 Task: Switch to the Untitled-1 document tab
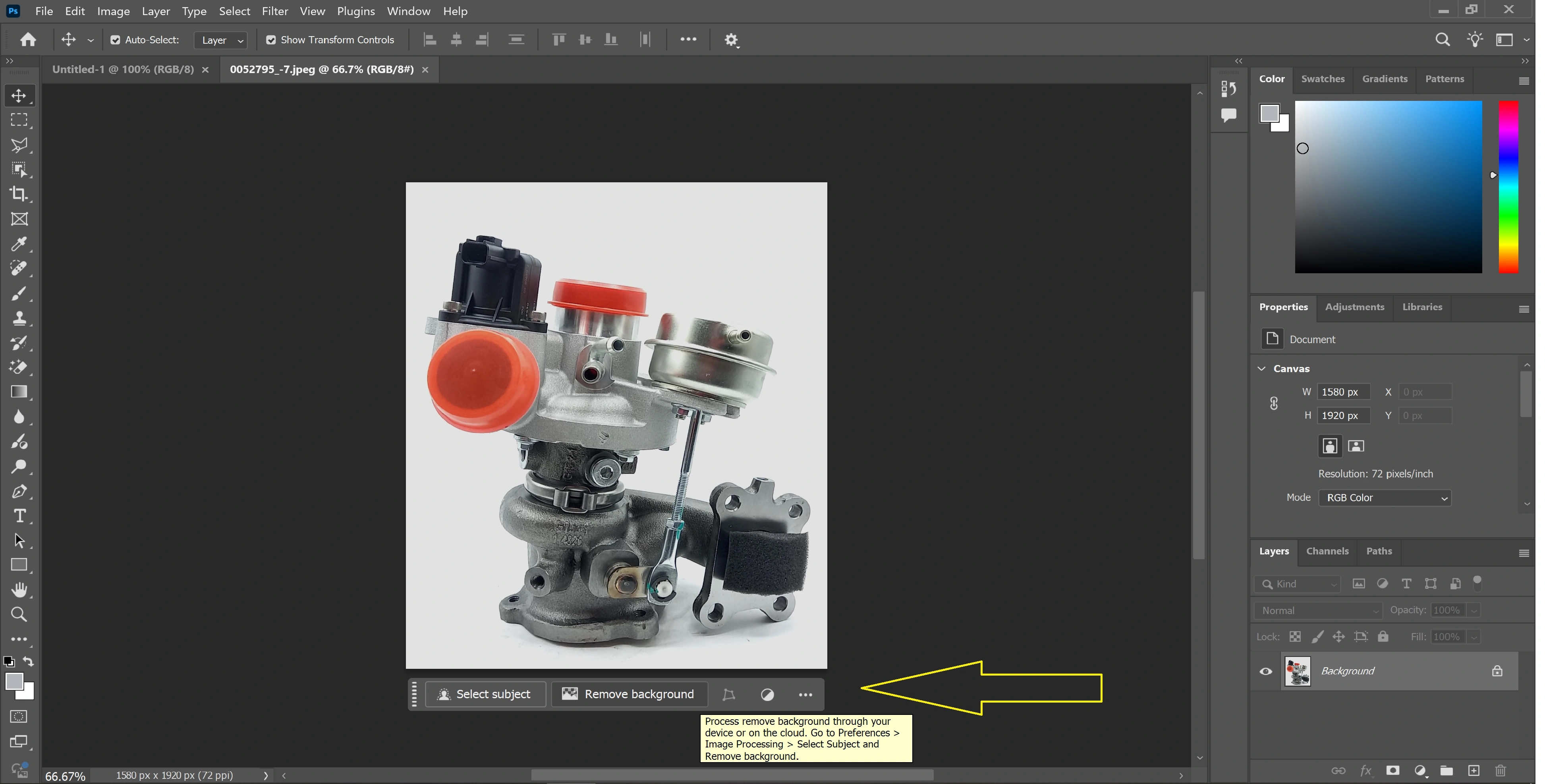(x=123, y=70)
